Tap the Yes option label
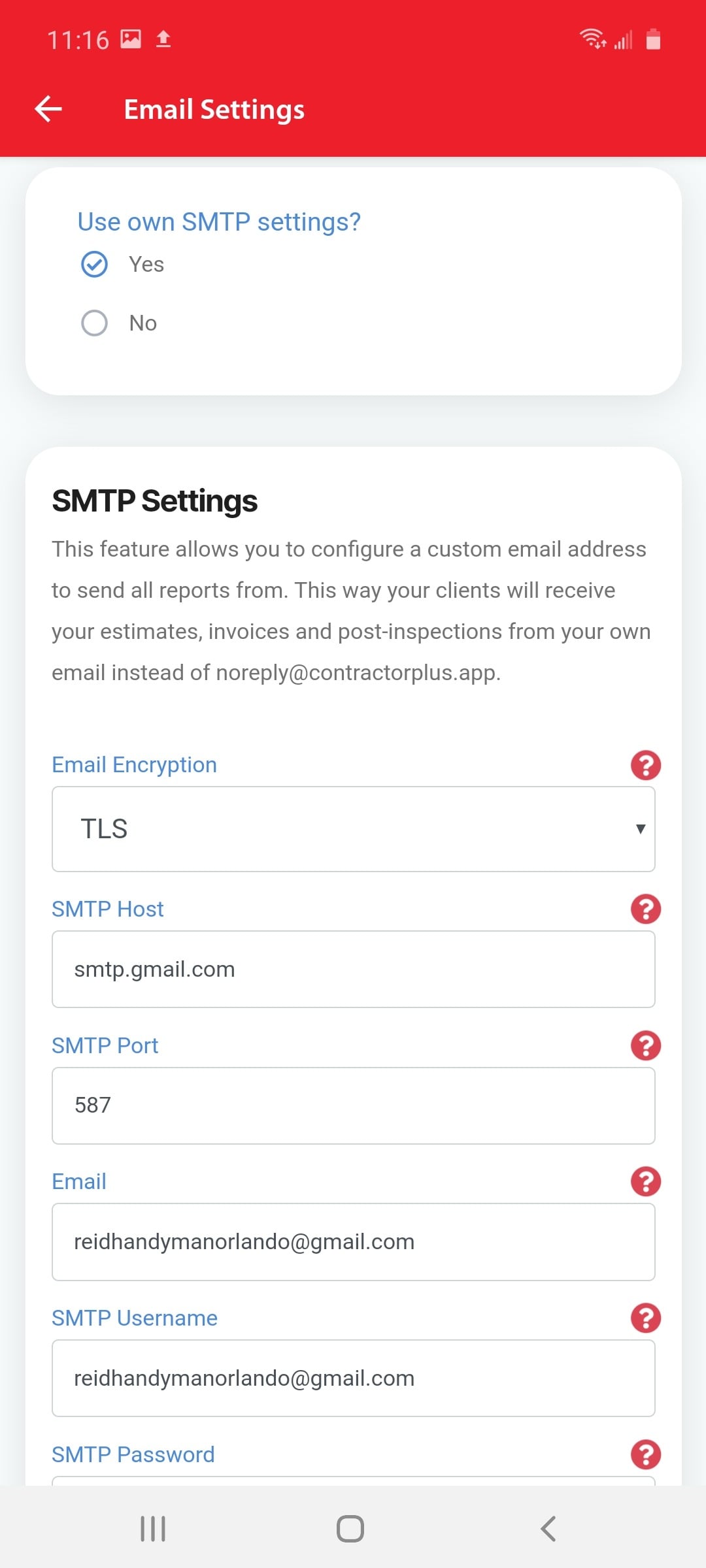Screen dimensions: 706x1568 tap(146, 265)
